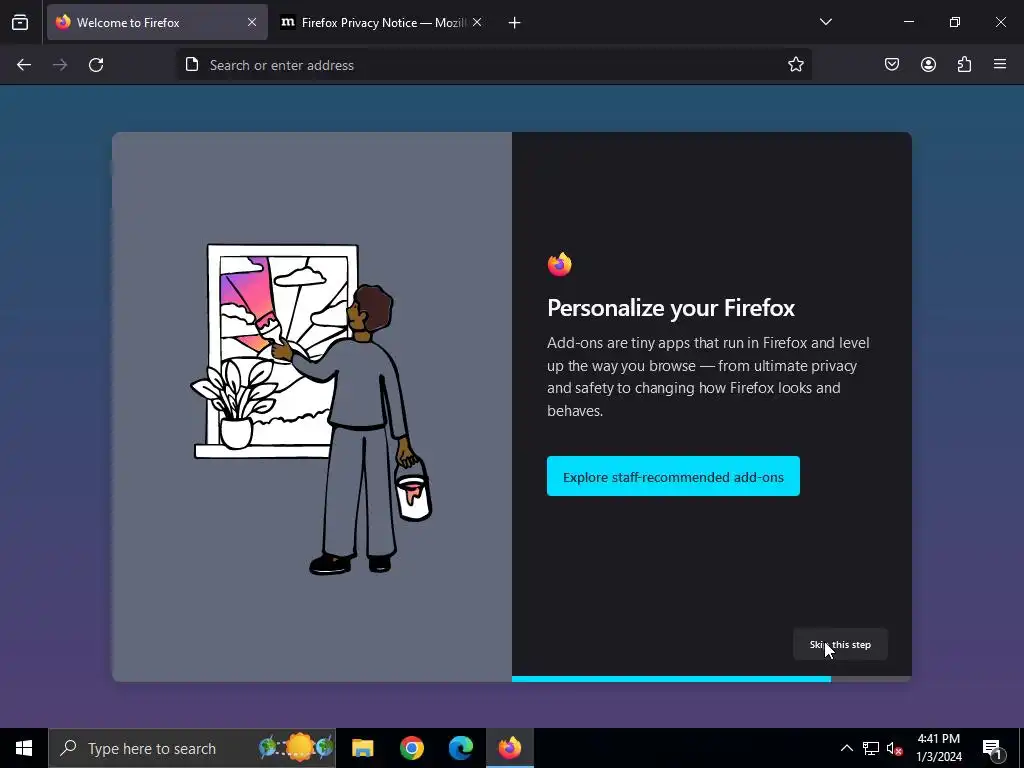
Task: Click the 'Personalize your Firefox' heading
Action: [671, 308]
